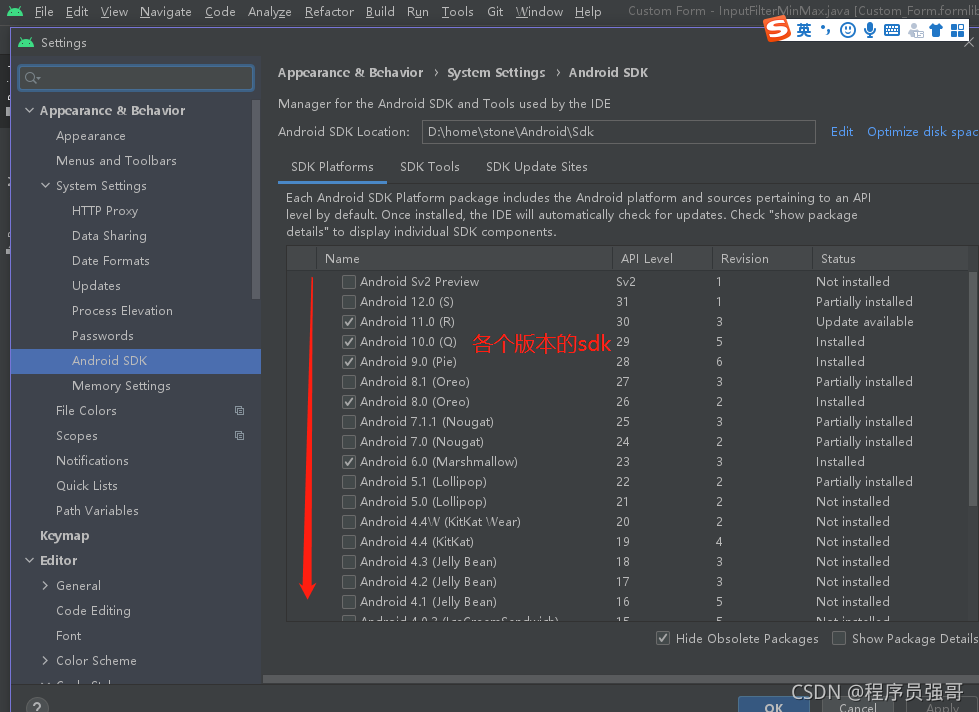Check the Android 7.1.1 (Nougat) checkbox

pos(349,422)
